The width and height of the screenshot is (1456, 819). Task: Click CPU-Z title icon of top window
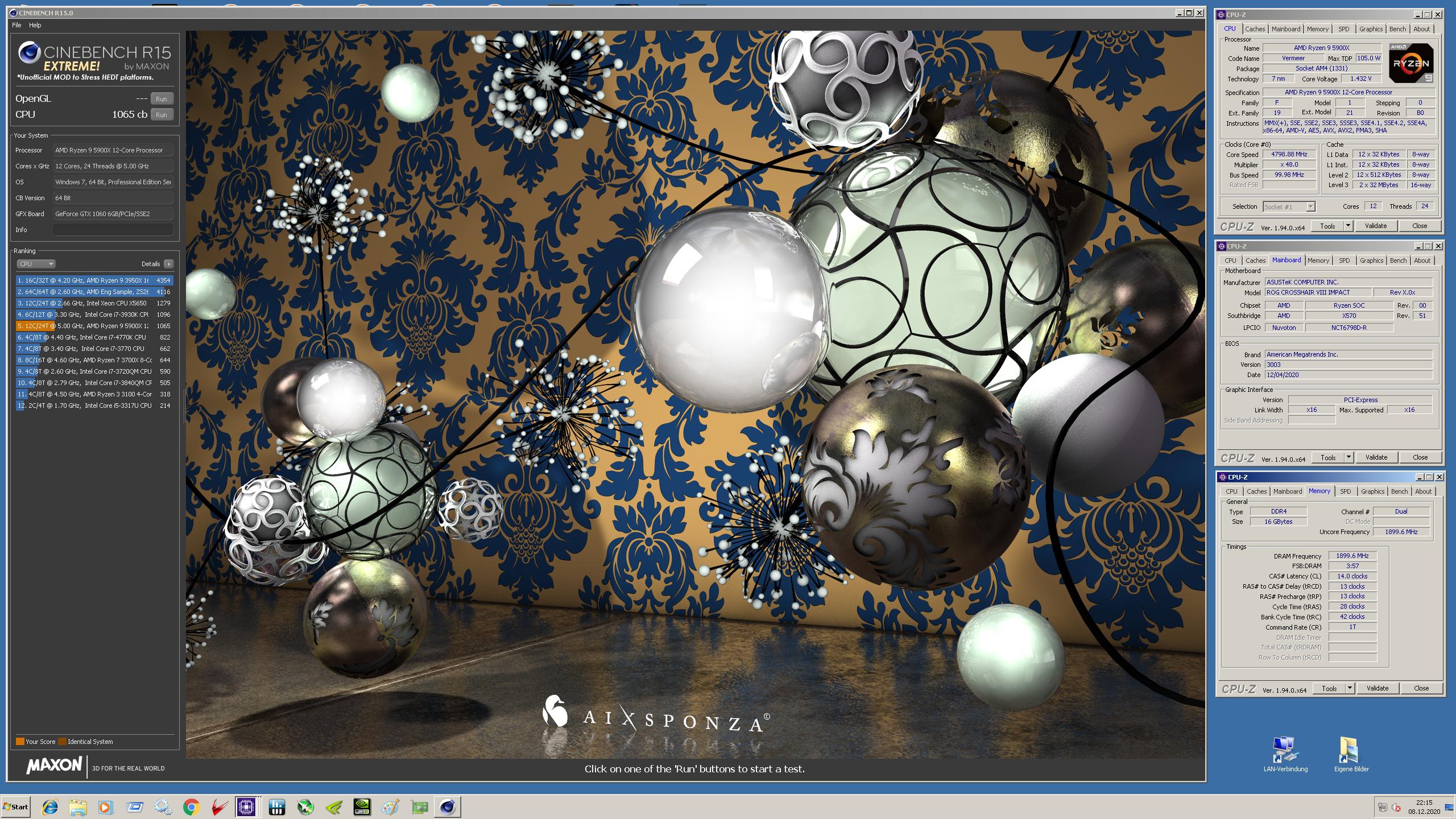[x=1221, y=15]
